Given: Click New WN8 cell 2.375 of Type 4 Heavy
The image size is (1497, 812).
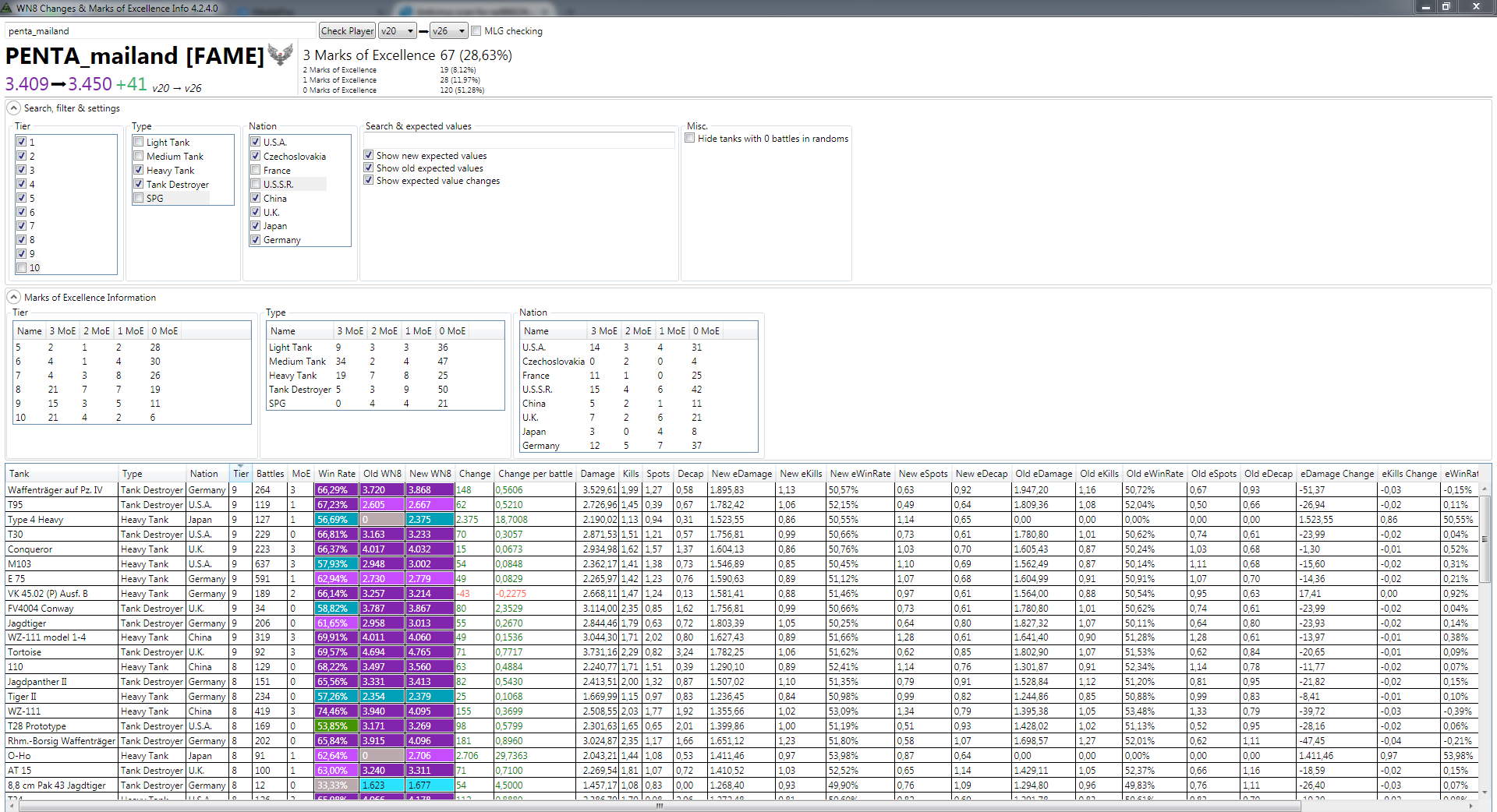Looking at the screenshot, I should pos(430,520).
